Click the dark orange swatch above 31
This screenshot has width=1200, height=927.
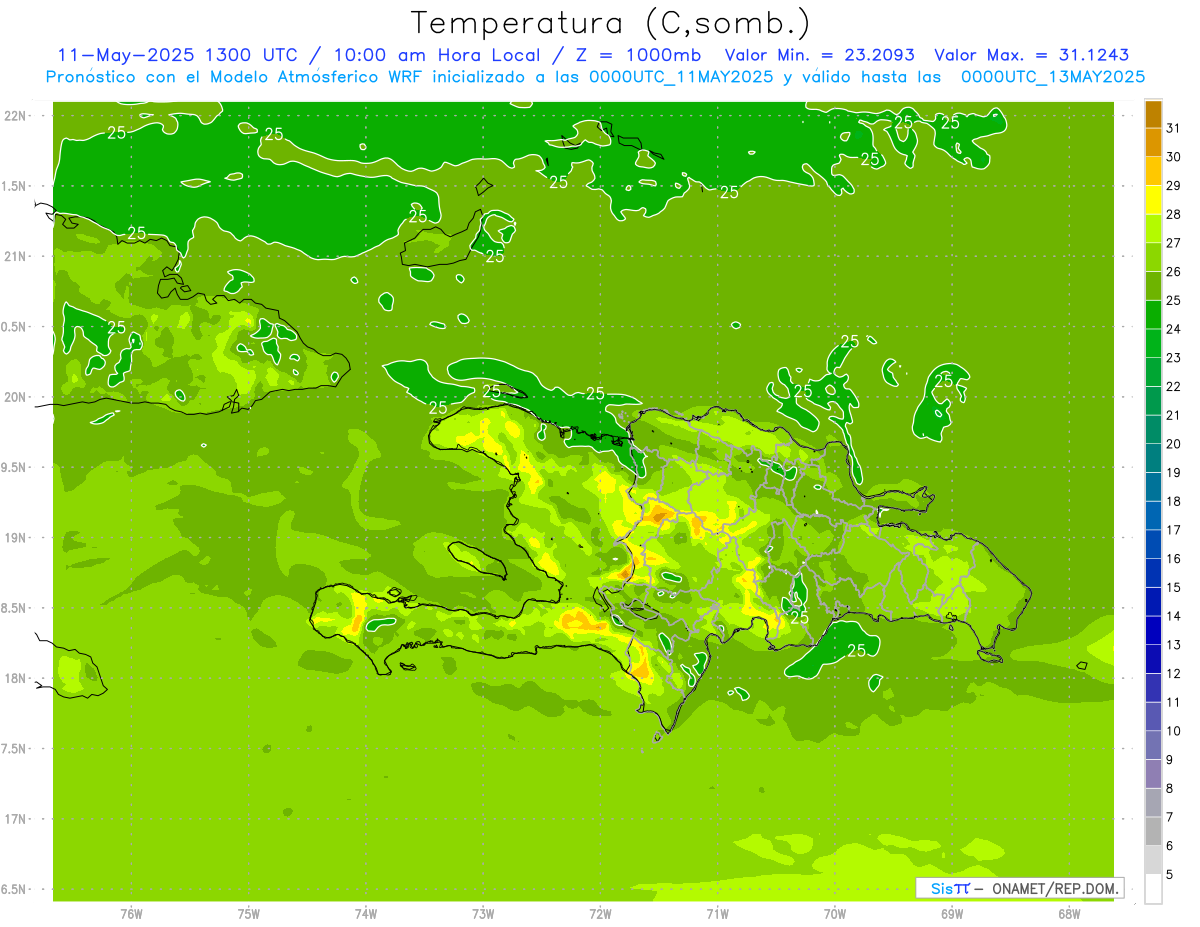coord(1153,114)
